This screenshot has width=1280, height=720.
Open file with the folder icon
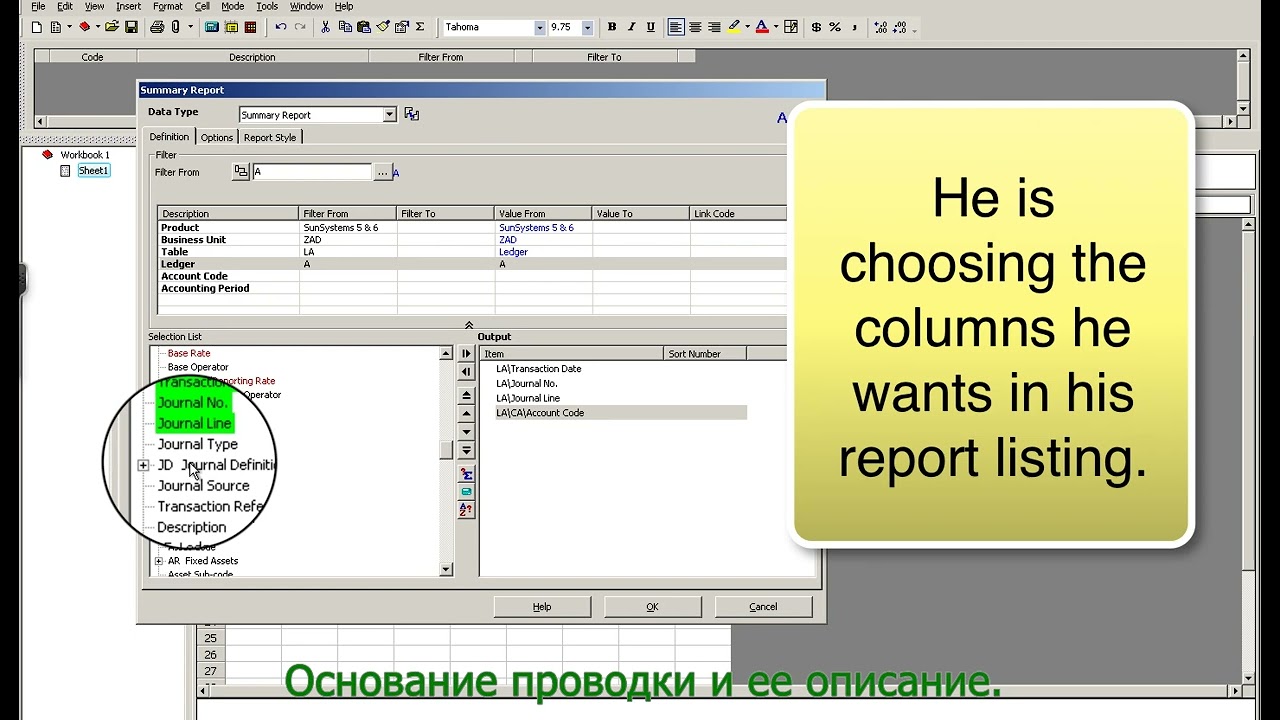(x=112, y=27)
